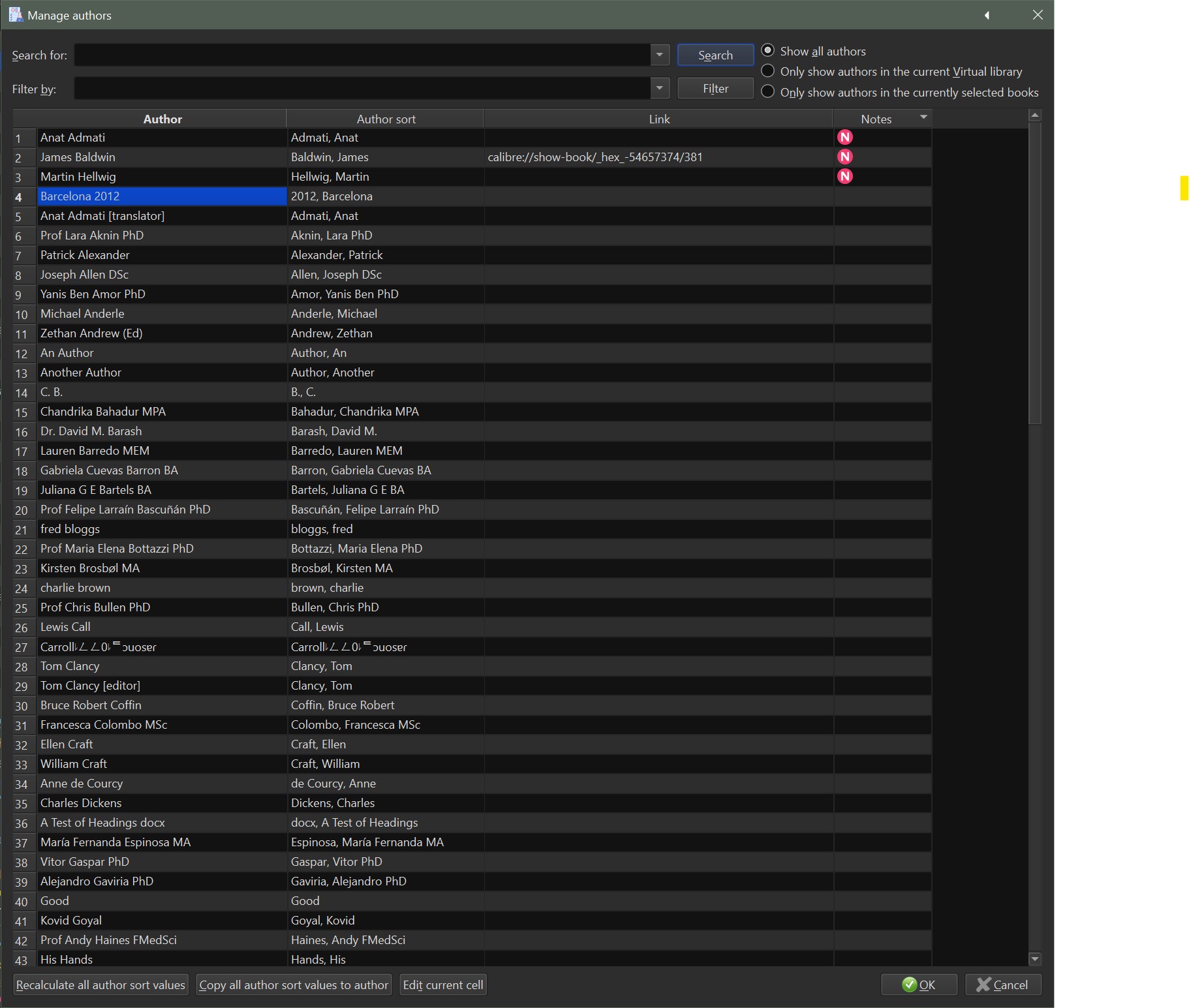This screenshot has width=1189, height=1008.
Task: Select author Joseph Allen DSc
Action: [x=162, y=274]
